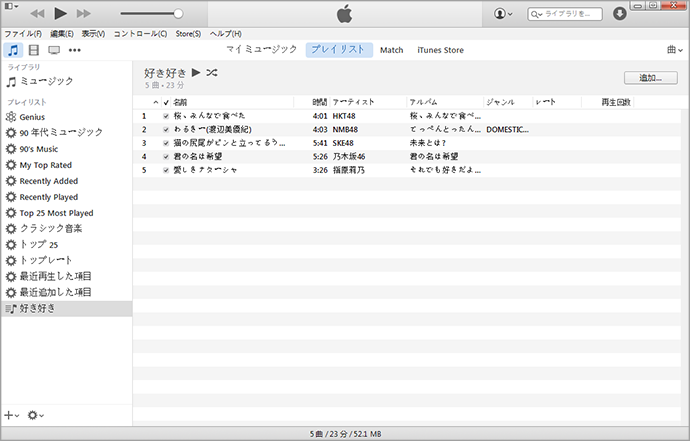Uncheck the HKT48 track checkbox
This screenshot has width=690, height=441.
click(x=166, y=116)
